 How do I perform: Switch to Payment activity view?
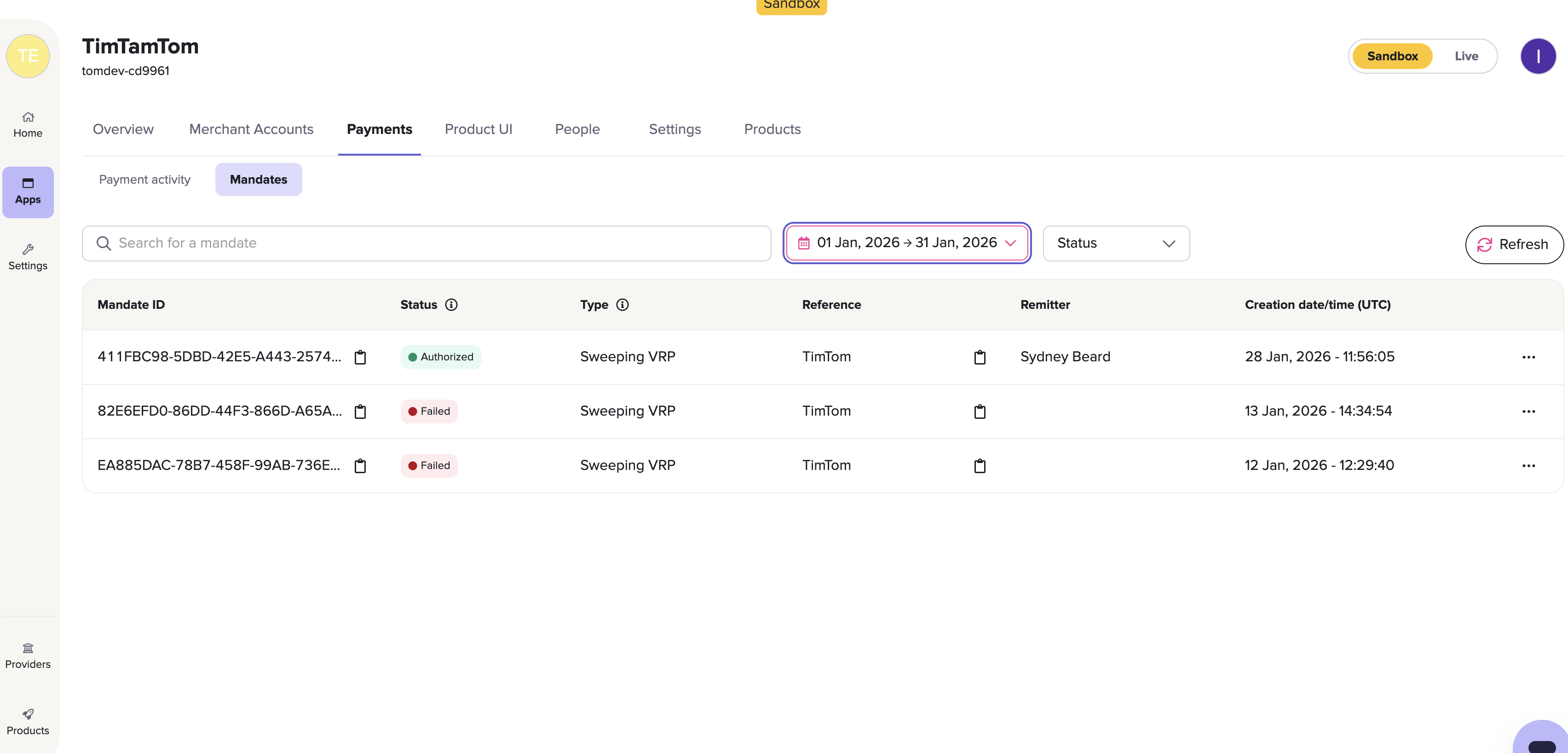pos(145,180)
